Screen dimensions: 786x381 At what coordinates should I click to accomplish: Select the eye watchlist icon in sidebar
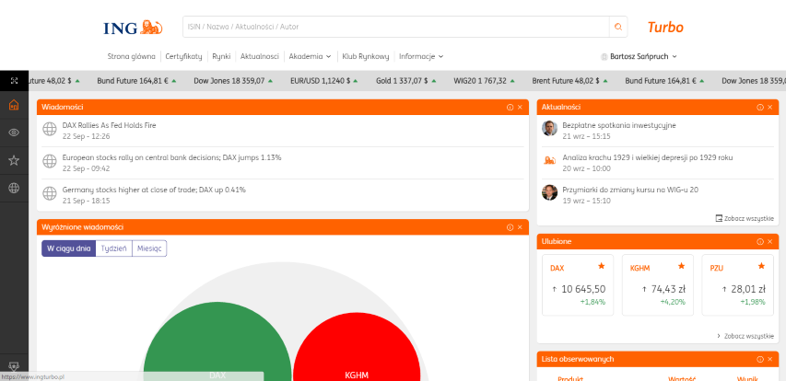point(14,132)
